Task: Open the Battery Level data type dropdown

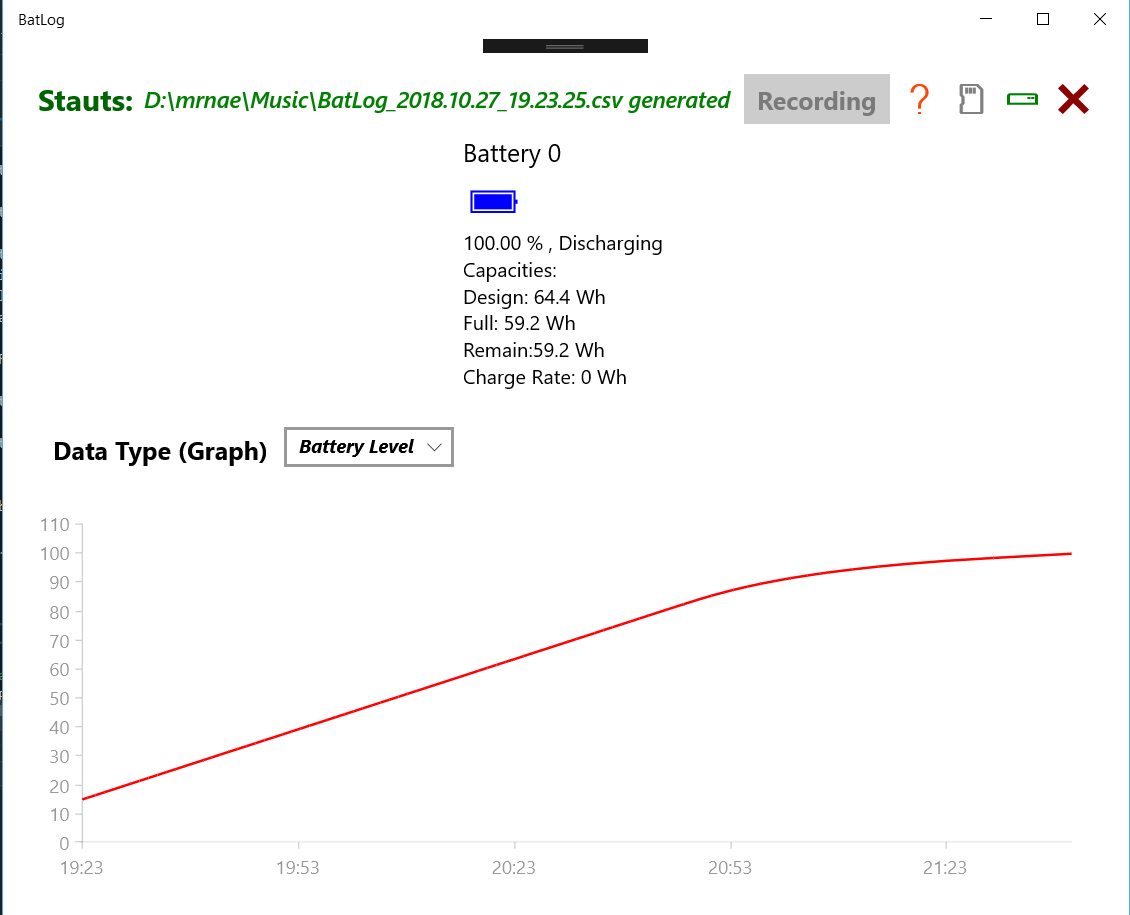Action: [x=368, y=447]
